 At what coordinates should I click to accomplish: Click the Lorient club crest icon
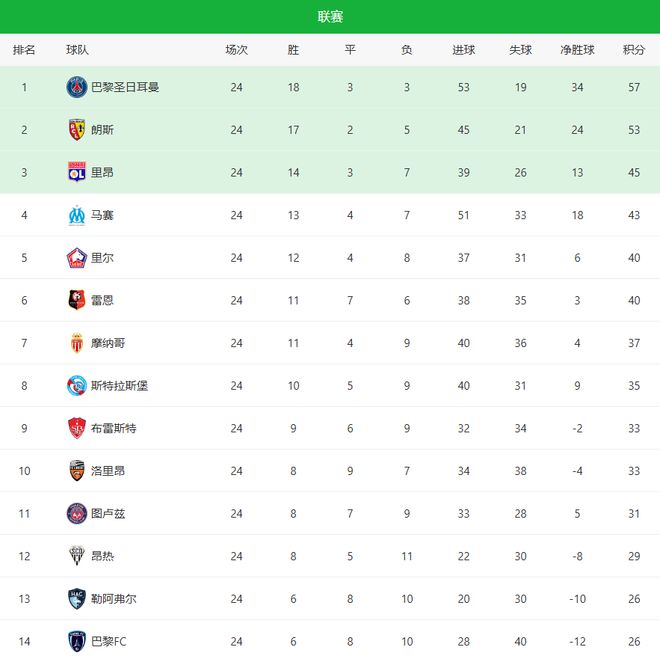pos(77,471)
